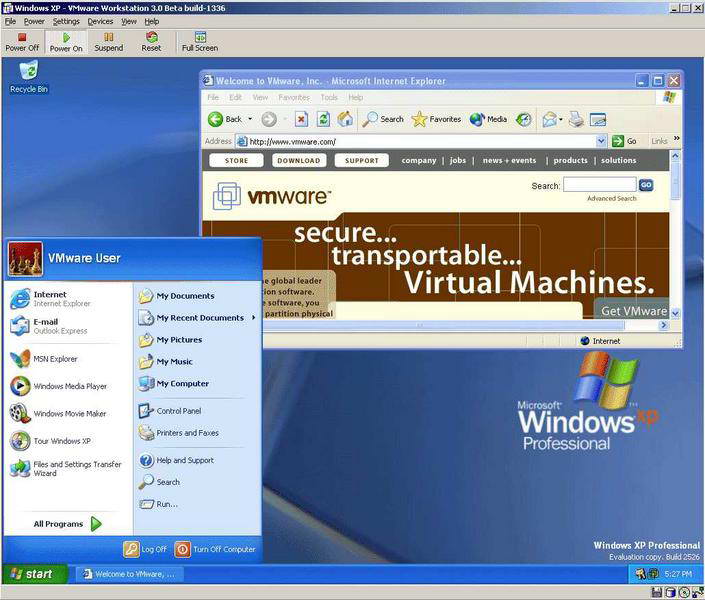Image resolution: width=705 pixels, height=600 pixels.
Task: Open Media pane in Internet Explorer
Action: pos(488,119)
